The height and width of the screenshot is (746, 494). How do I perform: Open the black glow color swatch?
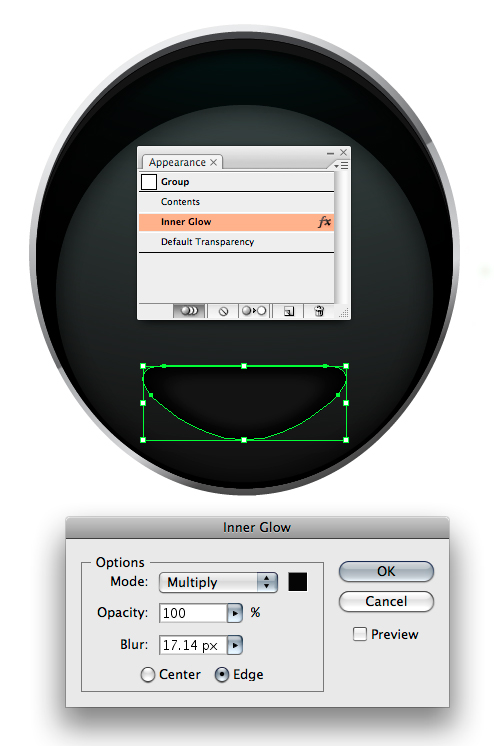point(297,582)
